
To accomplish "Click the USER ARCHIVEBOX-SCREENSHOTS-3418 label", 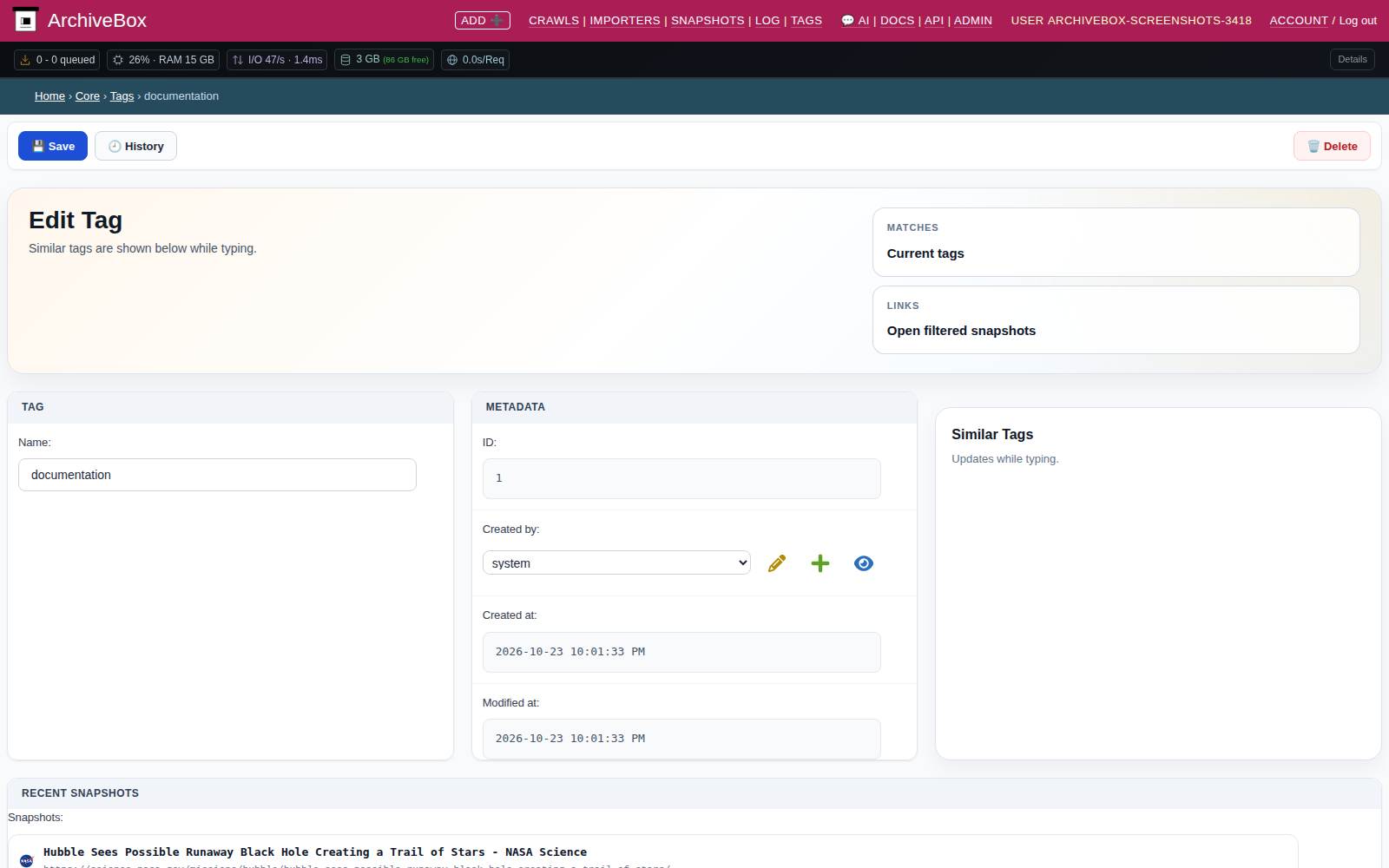I will [x=1131, y=21].
